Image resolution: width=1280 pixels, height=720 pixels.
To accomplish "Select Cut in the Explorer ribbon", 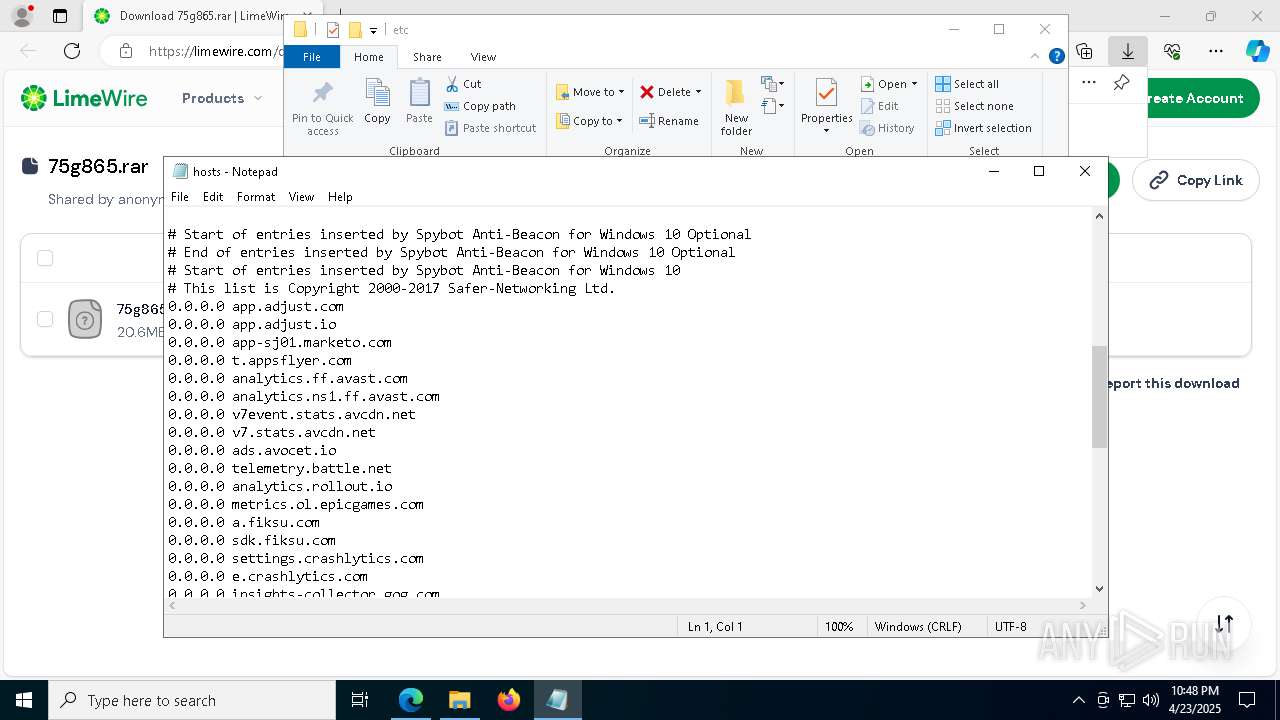I will [463, 84].
